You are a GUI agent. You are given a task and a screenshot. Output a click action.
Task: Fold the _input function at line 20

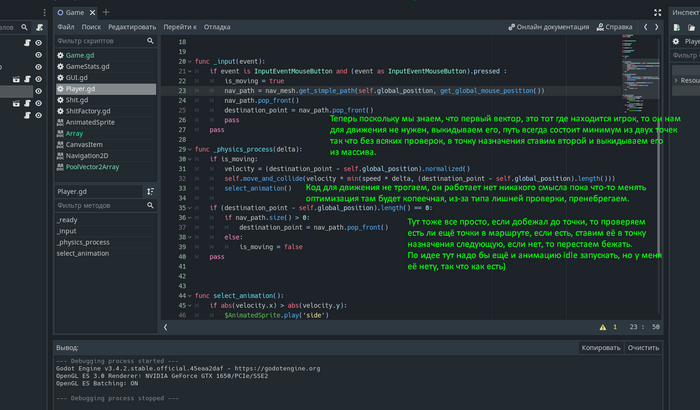[187, 61]
